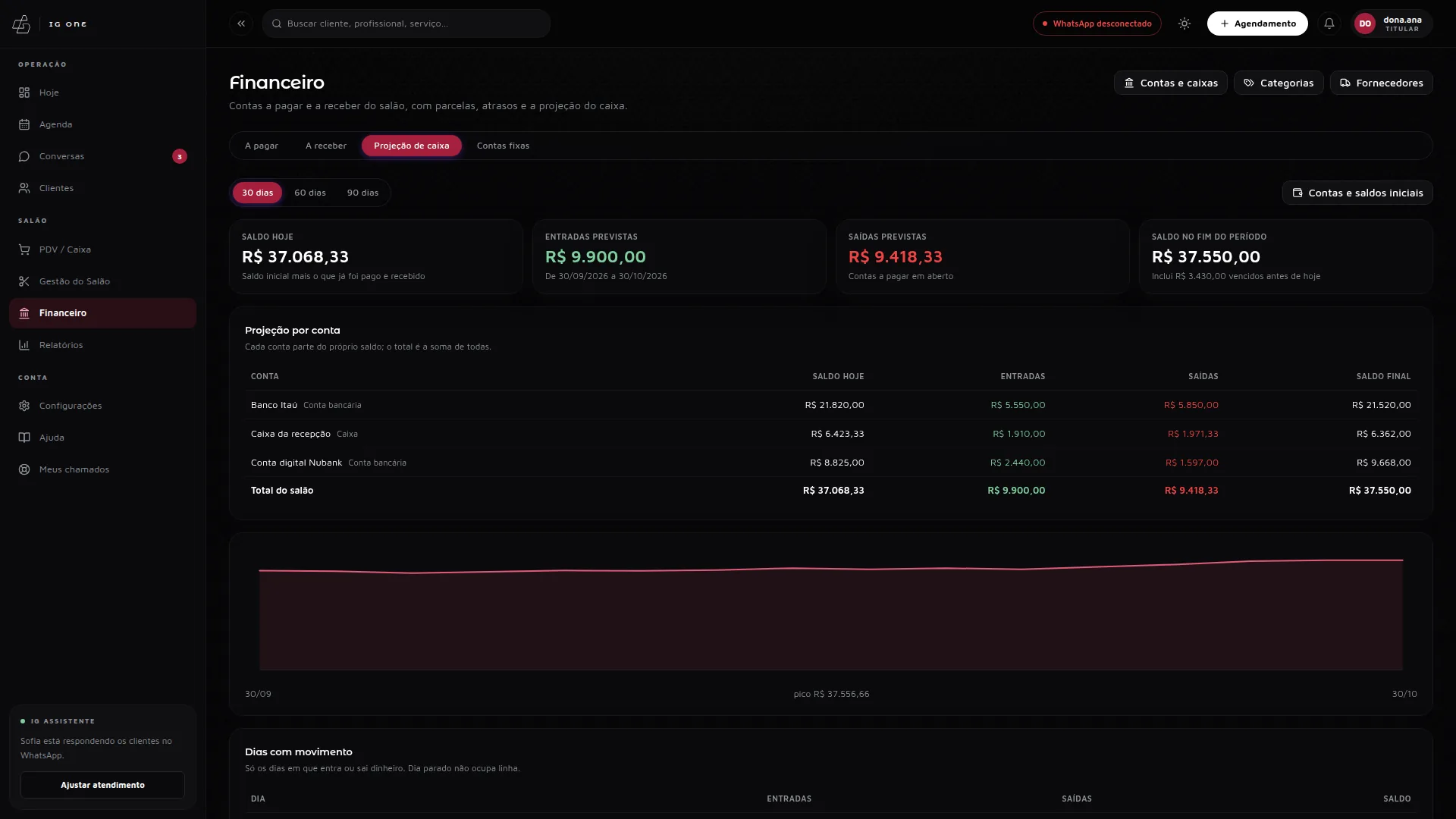Open Conversas chat bubble icon

point(24,156)
